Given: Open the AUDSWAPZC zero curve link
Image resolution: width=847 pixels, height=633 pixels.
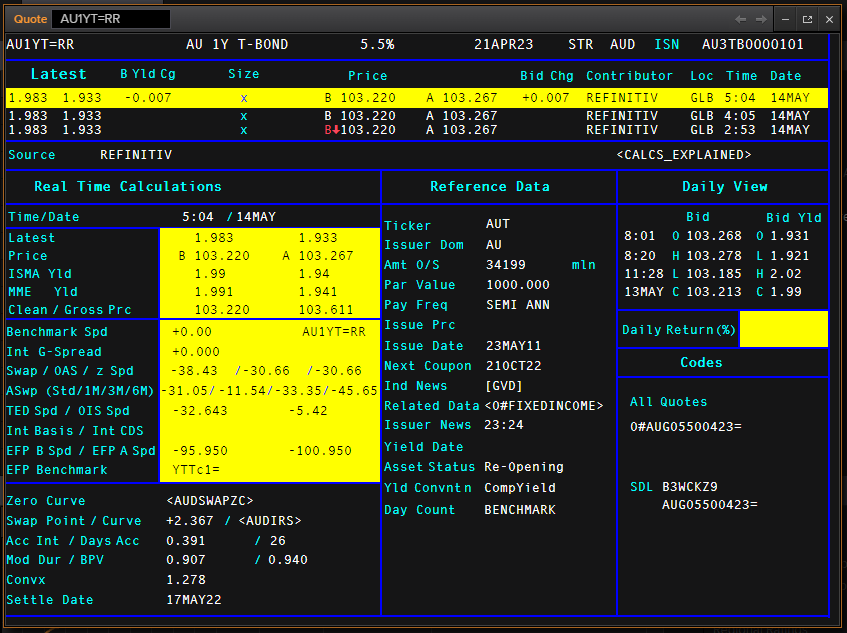Looking at the screenshot, I should [209, 501].
